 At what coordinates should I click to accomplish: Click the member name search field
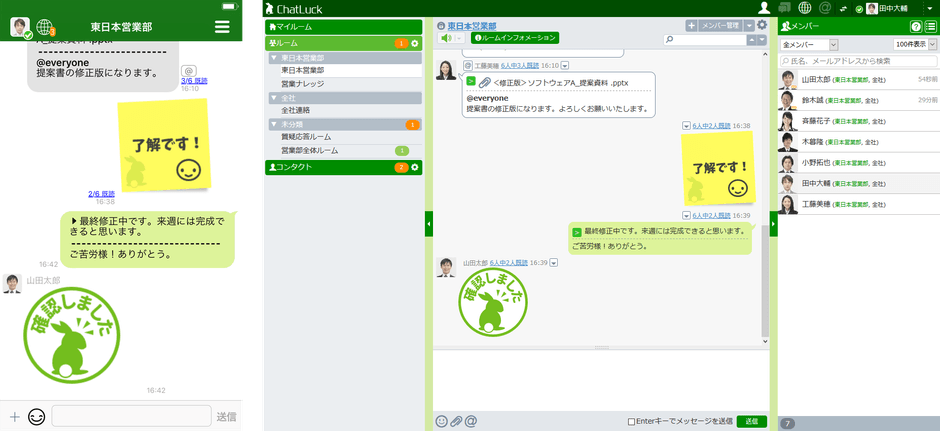858,61
